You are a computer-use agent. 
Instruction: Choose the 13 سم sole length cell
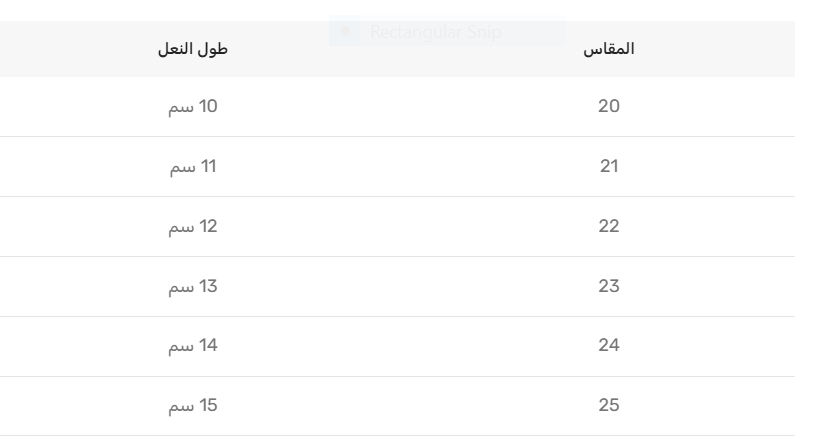[x=193, y=286]
